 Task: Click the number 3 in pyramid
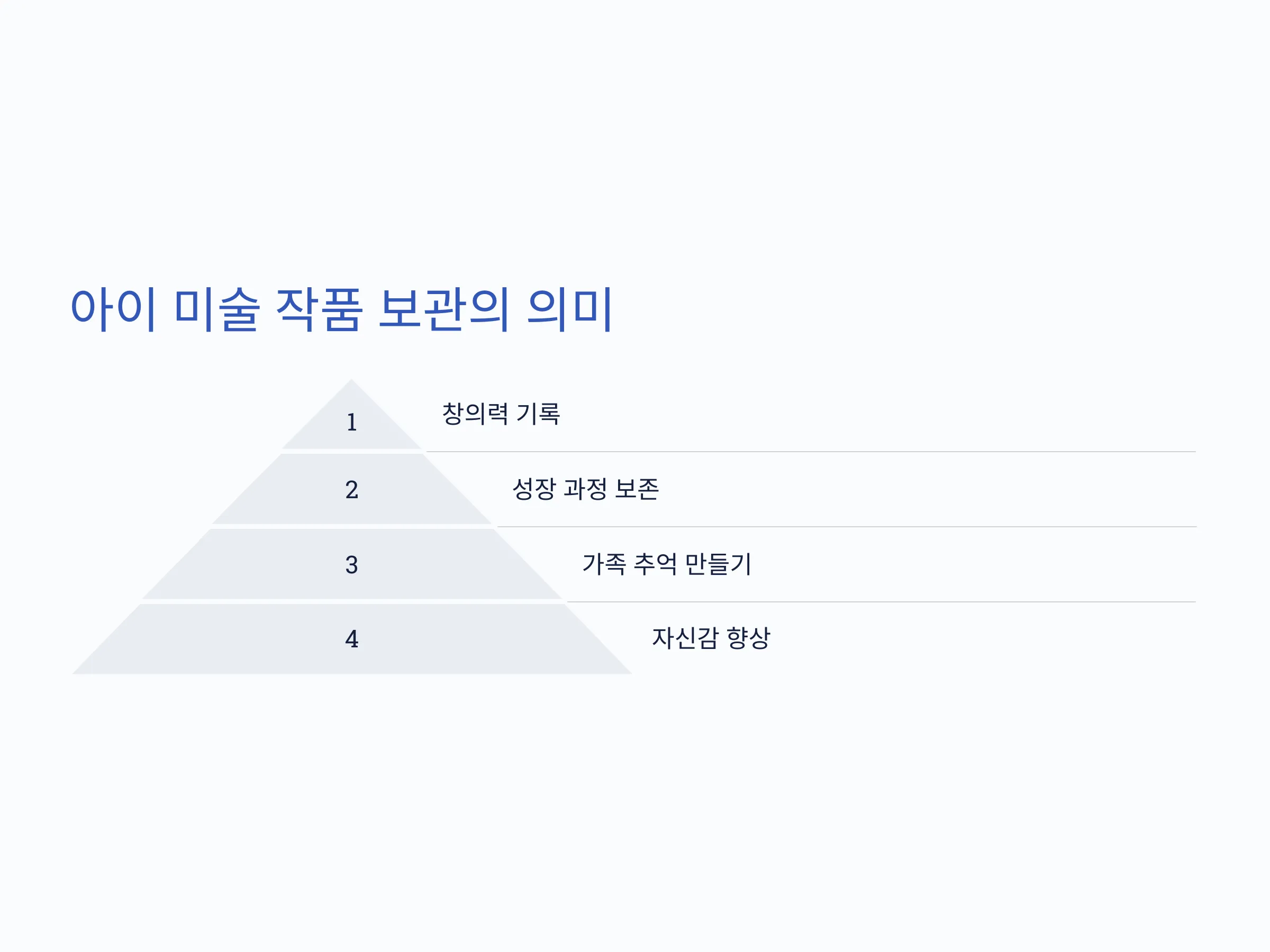352,565
